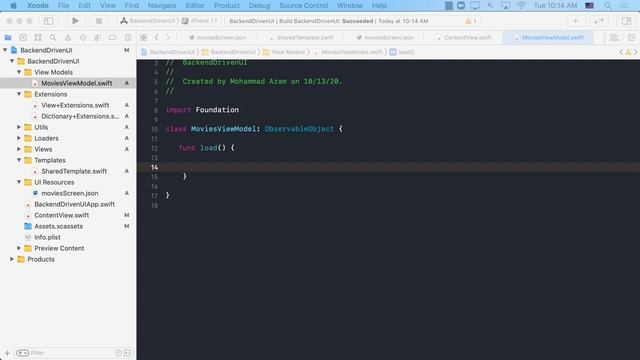Select the BackendDrivenUI scheme in toolbar

148,21
